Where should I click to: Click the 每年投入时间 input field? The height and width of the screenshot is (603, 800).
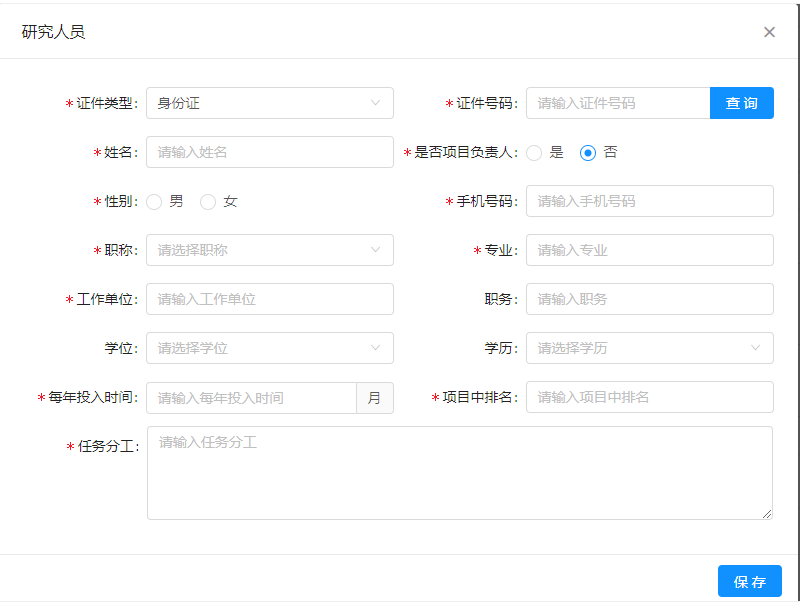pyautogui.click(x=250, y=397)
